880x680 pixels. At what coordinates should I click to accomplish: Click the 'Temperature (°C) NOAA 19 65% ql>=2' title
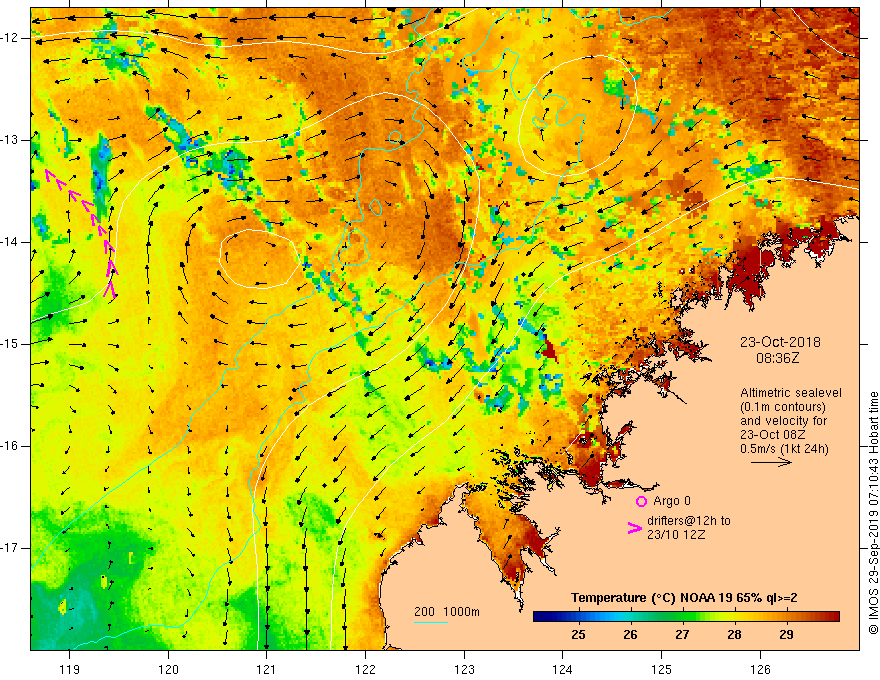tap(684, 598)
